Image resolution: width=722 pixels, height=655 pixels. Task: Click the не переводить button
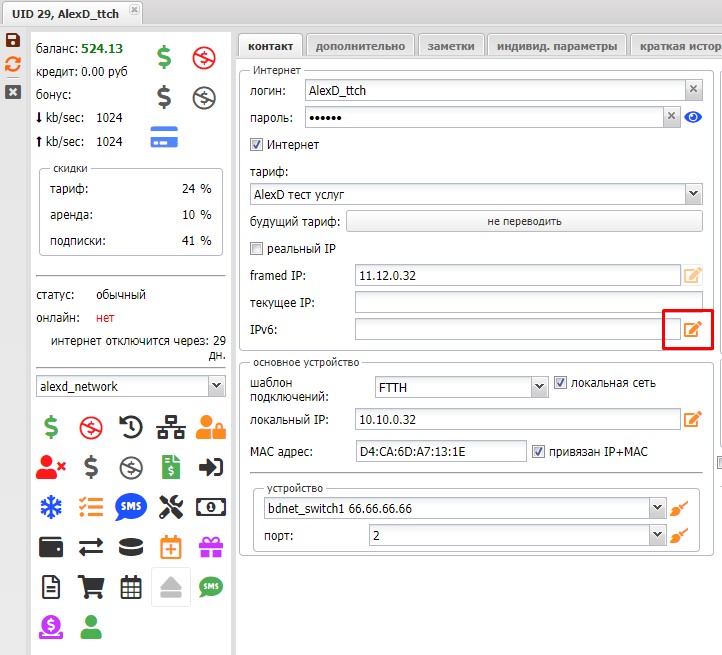pos(524,221)
